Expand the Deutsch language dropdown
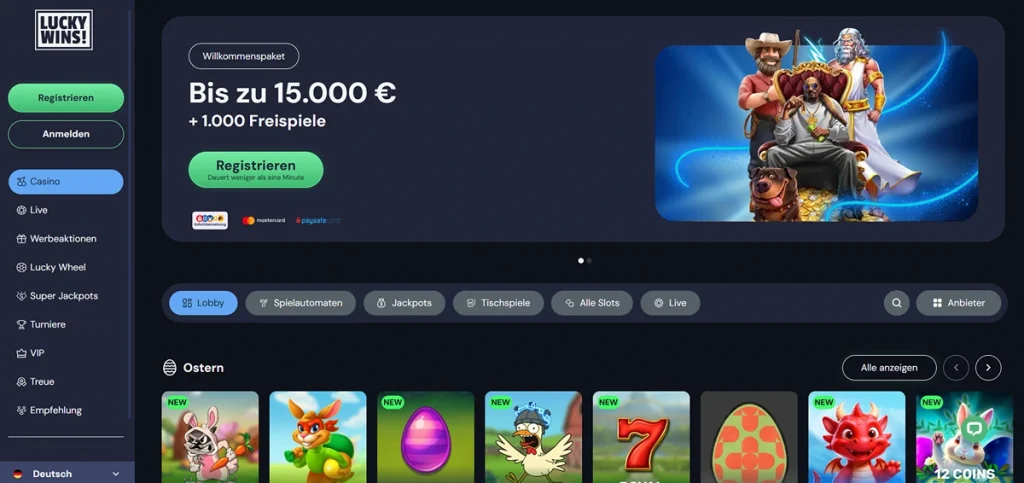1024x483 pixels. tap(67, 474)
